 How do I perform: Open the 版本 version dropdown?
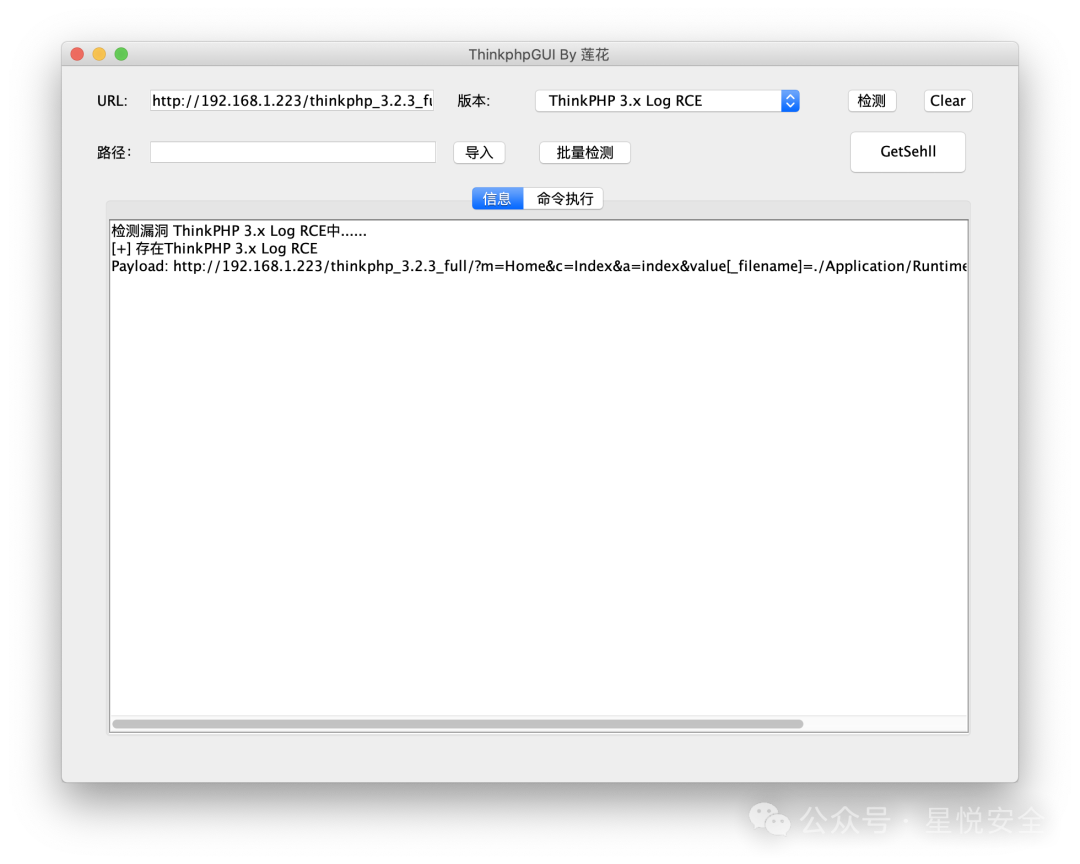667,101
